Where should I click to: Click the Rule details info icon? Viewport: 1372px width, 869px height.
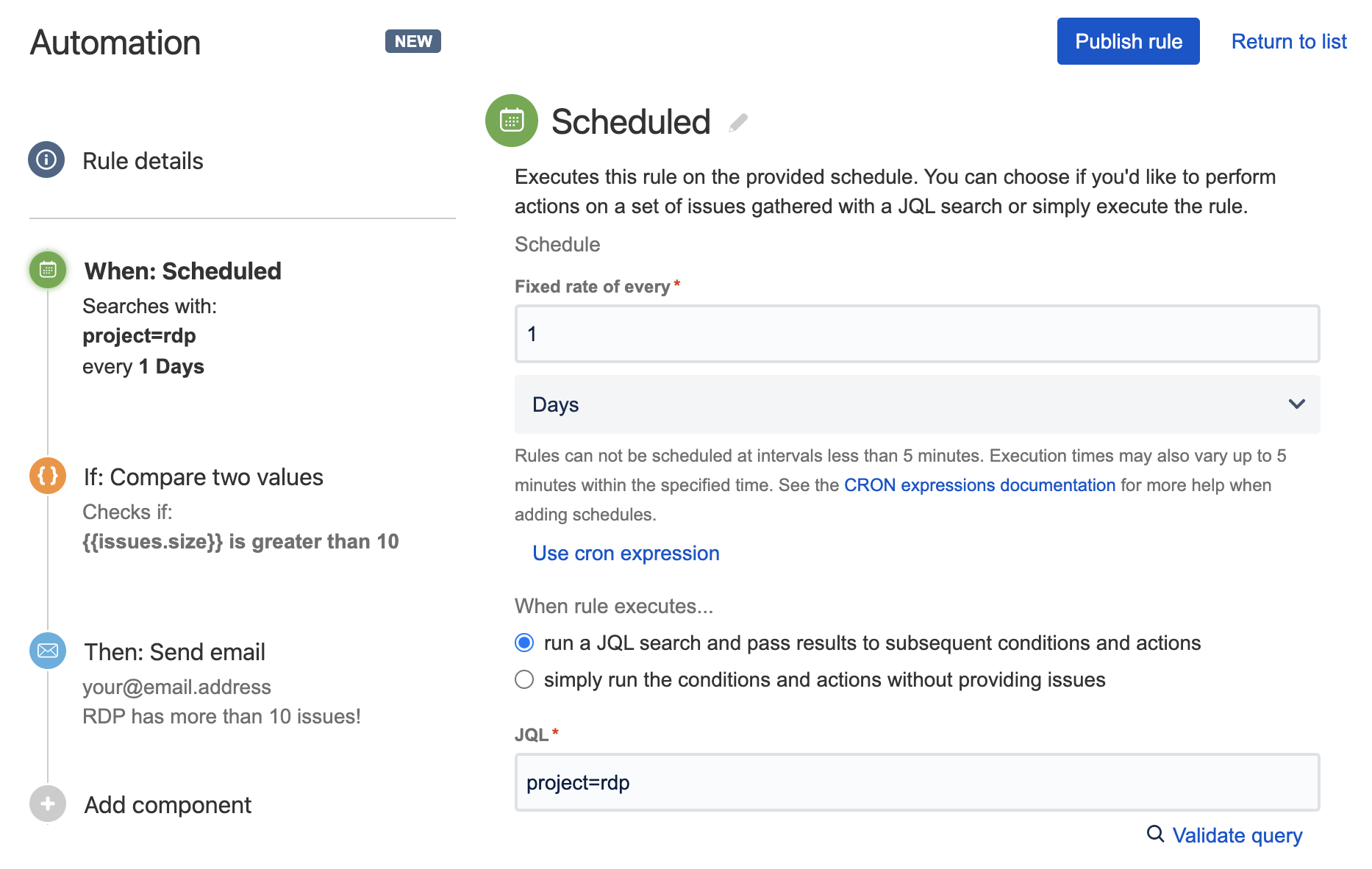tap(46, 160)
